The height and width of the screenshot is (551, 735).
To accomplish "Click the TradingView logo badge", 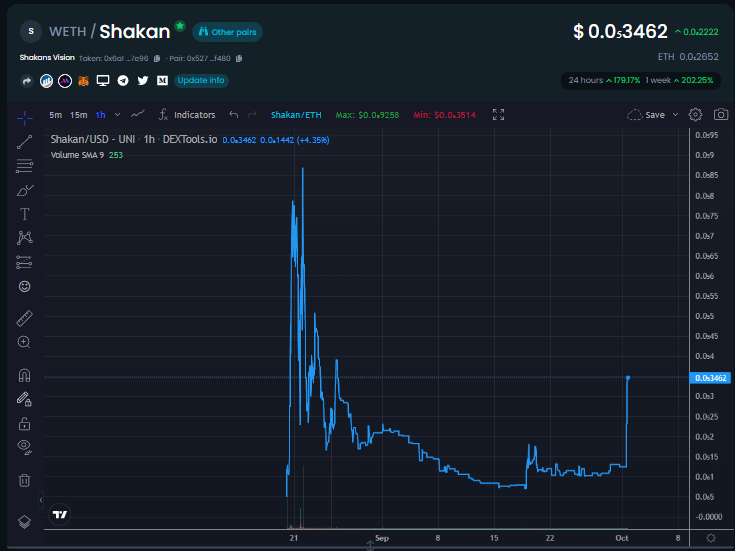I will tap(60, 514).
